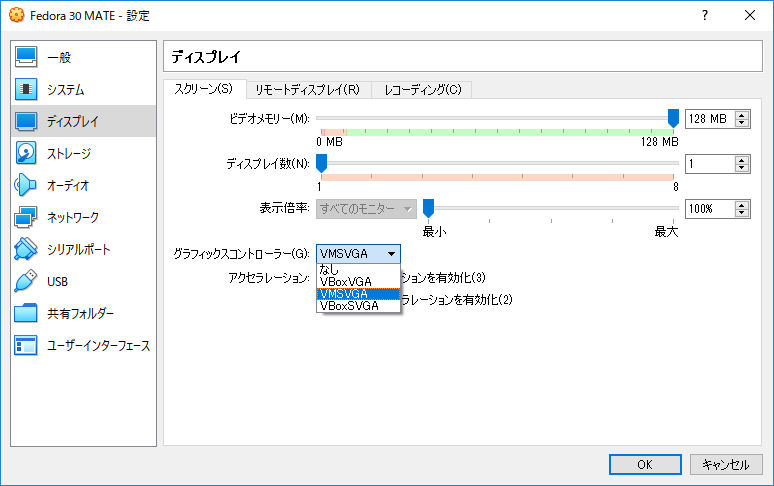Click the VirtualBox settings gear icon in title bar
Viewport: 774px width, 486px height.
click(16, 15)
